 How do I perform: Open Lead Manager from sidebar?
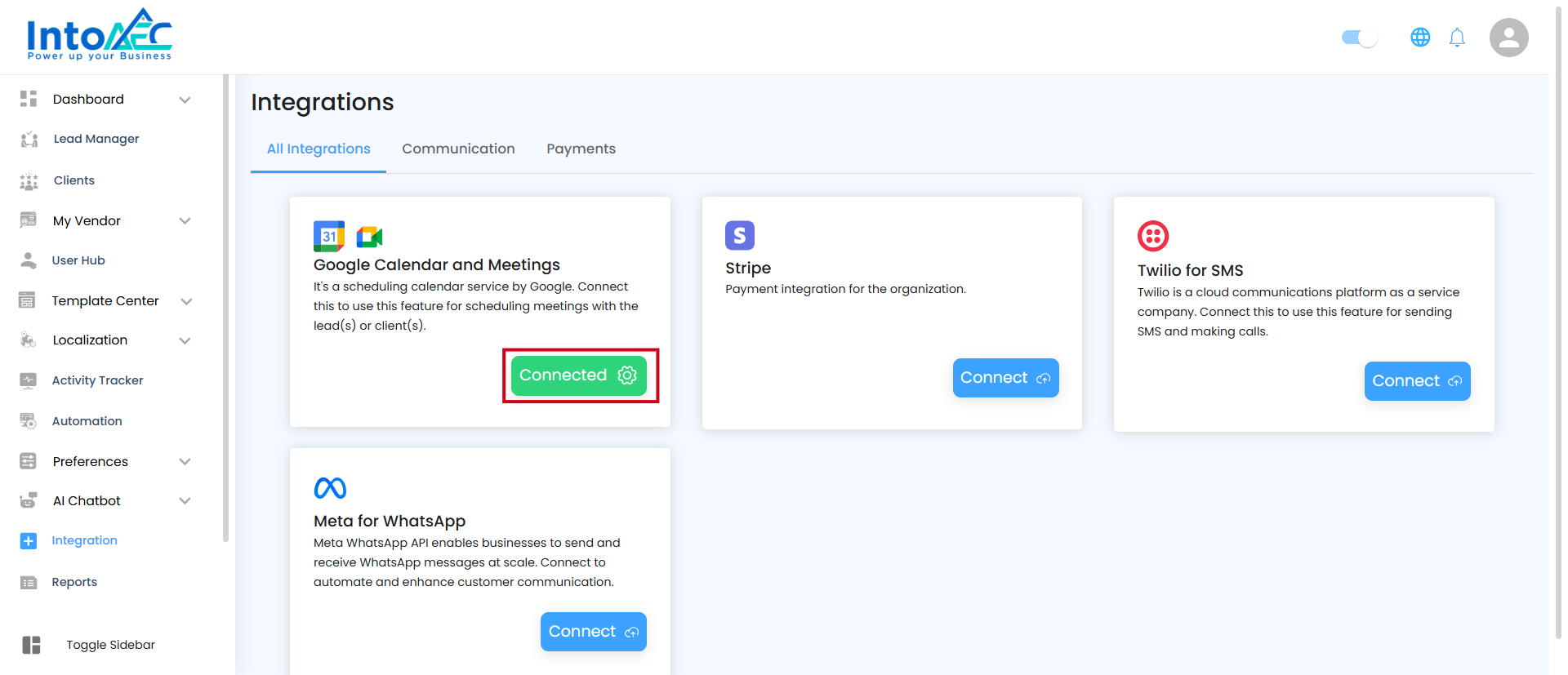tap(96, 139)
